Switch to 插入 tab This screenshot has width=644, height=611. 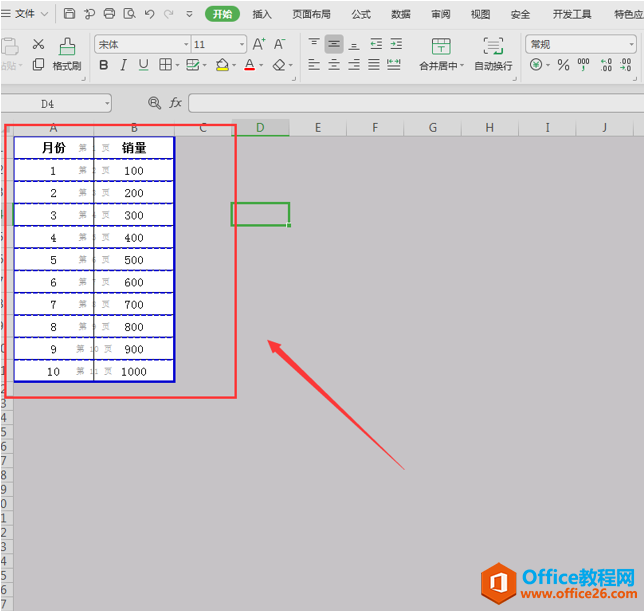(262, 14)
